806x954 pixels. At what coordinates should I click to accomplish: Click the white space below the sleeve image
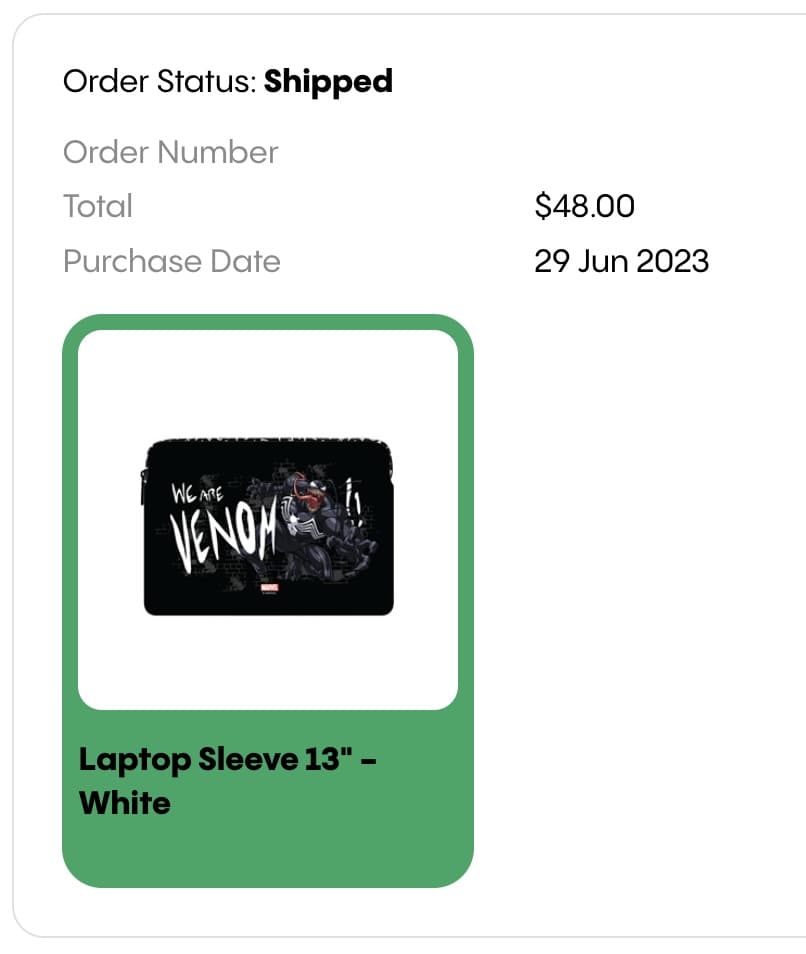pyautogui.click(x=268, y=662)
